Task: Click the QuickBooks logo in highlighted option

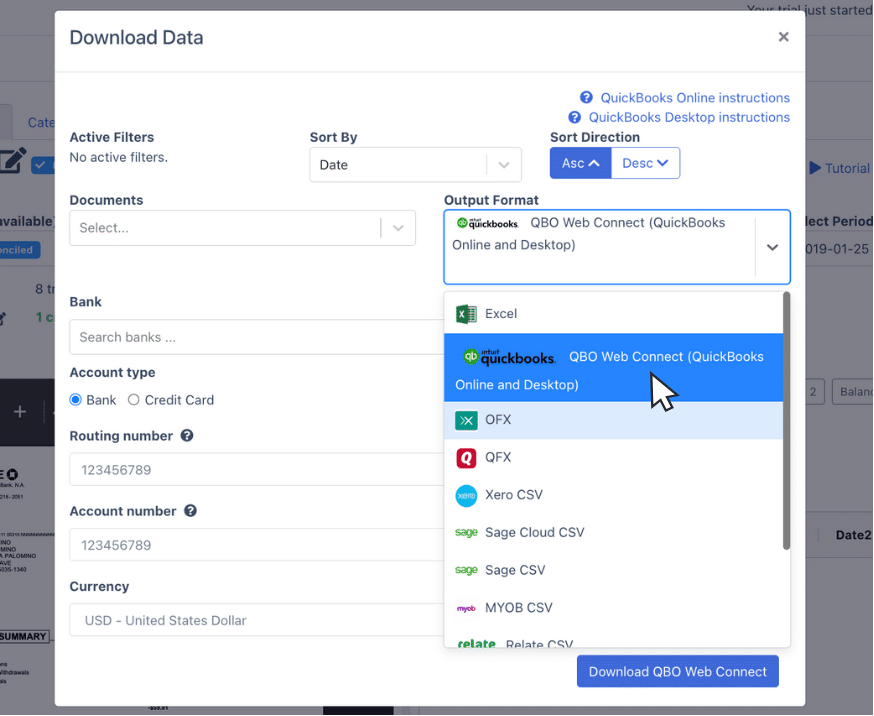Action: tap(509, 357)
